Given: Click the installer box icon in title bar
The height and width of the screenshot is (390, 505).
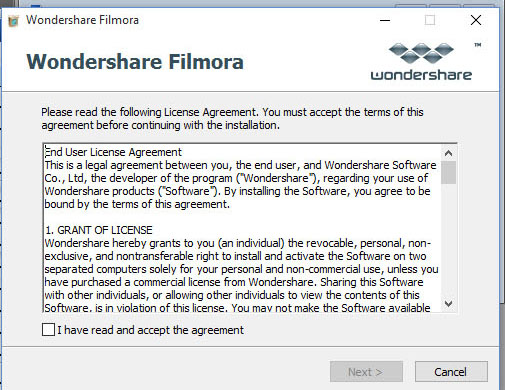Looking at the screenshot, I should point(14,21).
